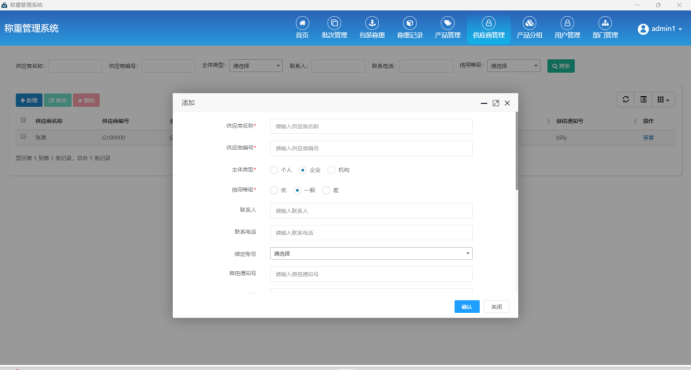Click the blue 新增 add button
This screenshot has height=371, width=692.
point(29,100)
